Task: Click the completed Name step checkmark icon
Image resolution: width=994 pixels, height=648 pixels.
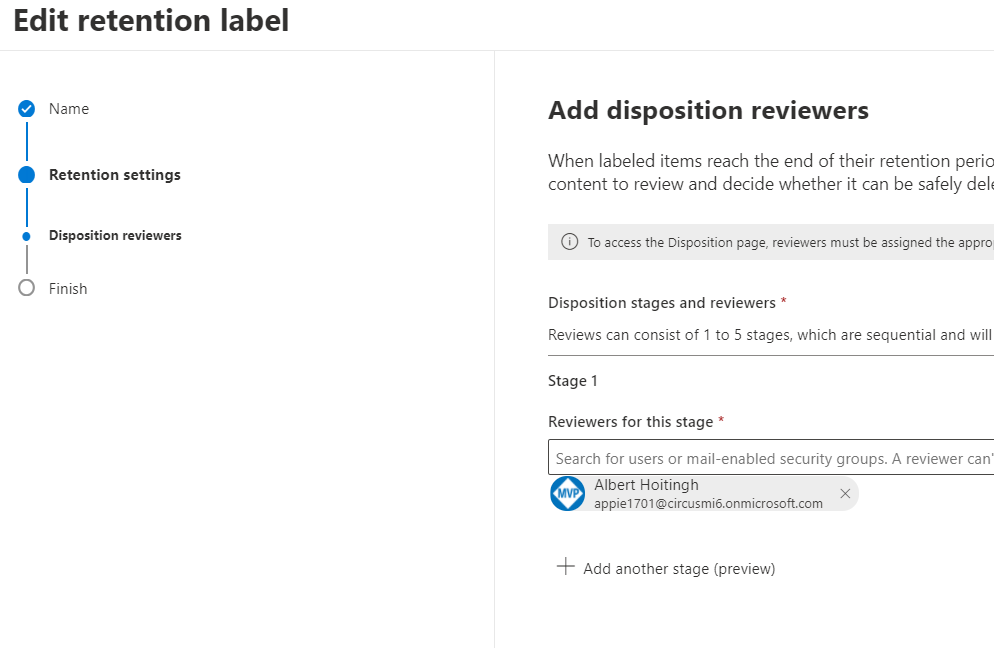Action: [x=27, y=109]
